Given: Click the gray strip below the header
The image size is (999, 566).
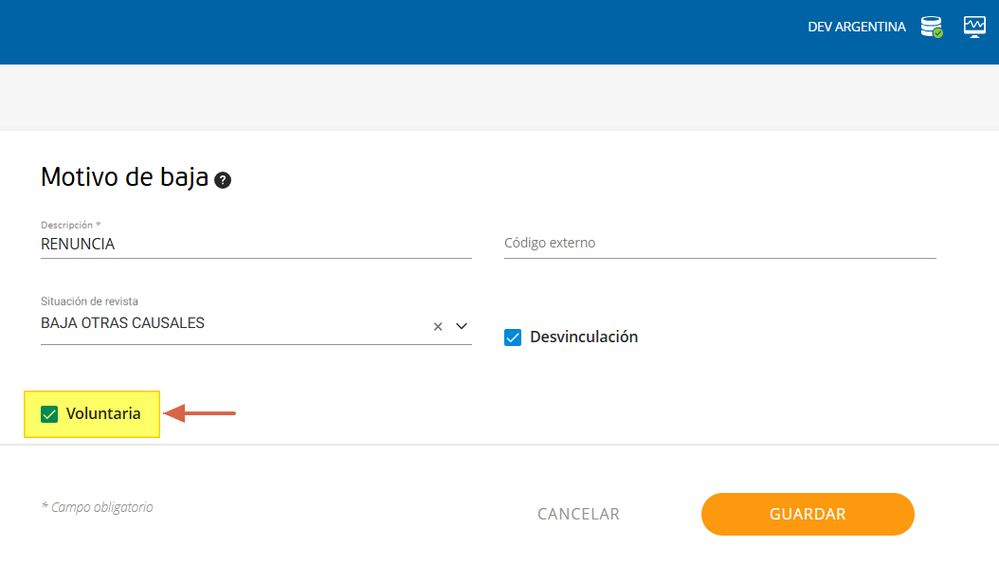Looking at the screenshot, I should pyautogui.click(x=499, y=97).
